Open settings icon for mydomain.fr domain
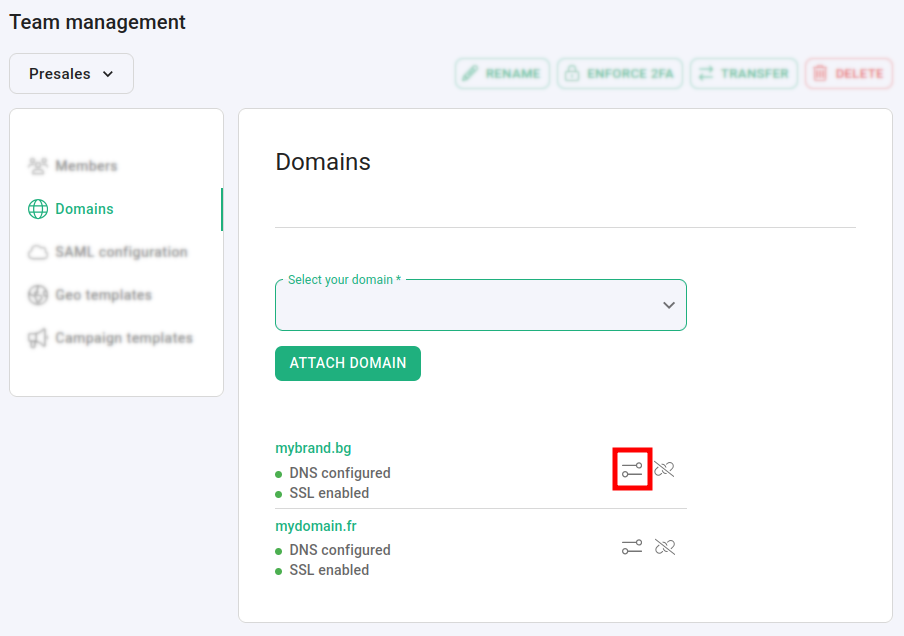This screenshot has width=904, height=636. click(632, 547)
